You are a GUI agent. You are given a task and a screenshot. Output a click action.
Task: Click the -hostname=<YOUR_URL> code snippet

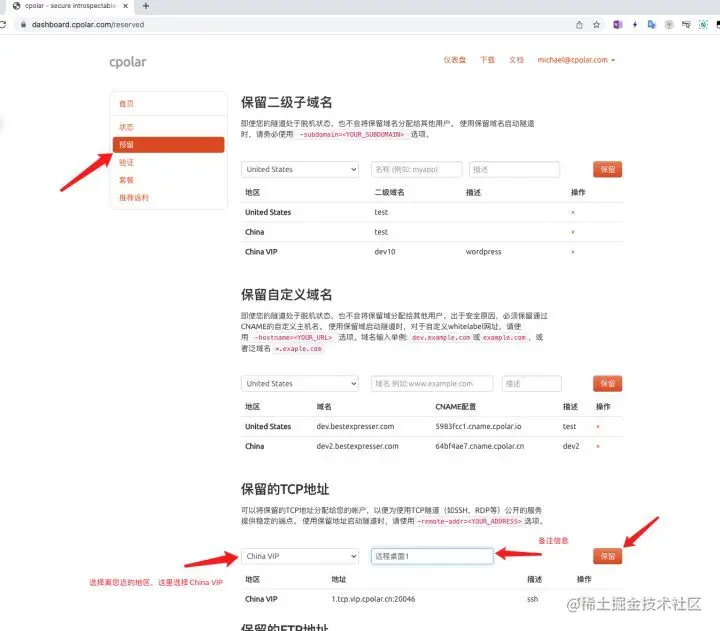pyautogui.click(x=293, y=338)
